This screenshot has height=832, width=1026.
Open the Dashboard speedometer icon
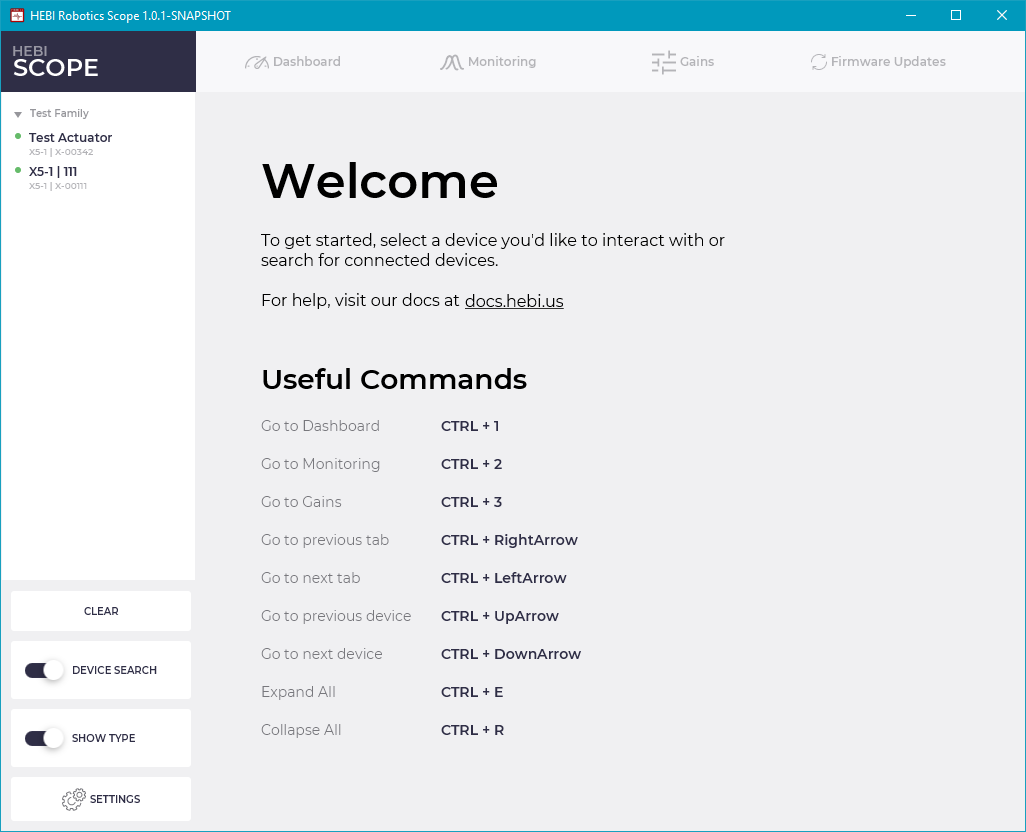[x=257, y=61]
